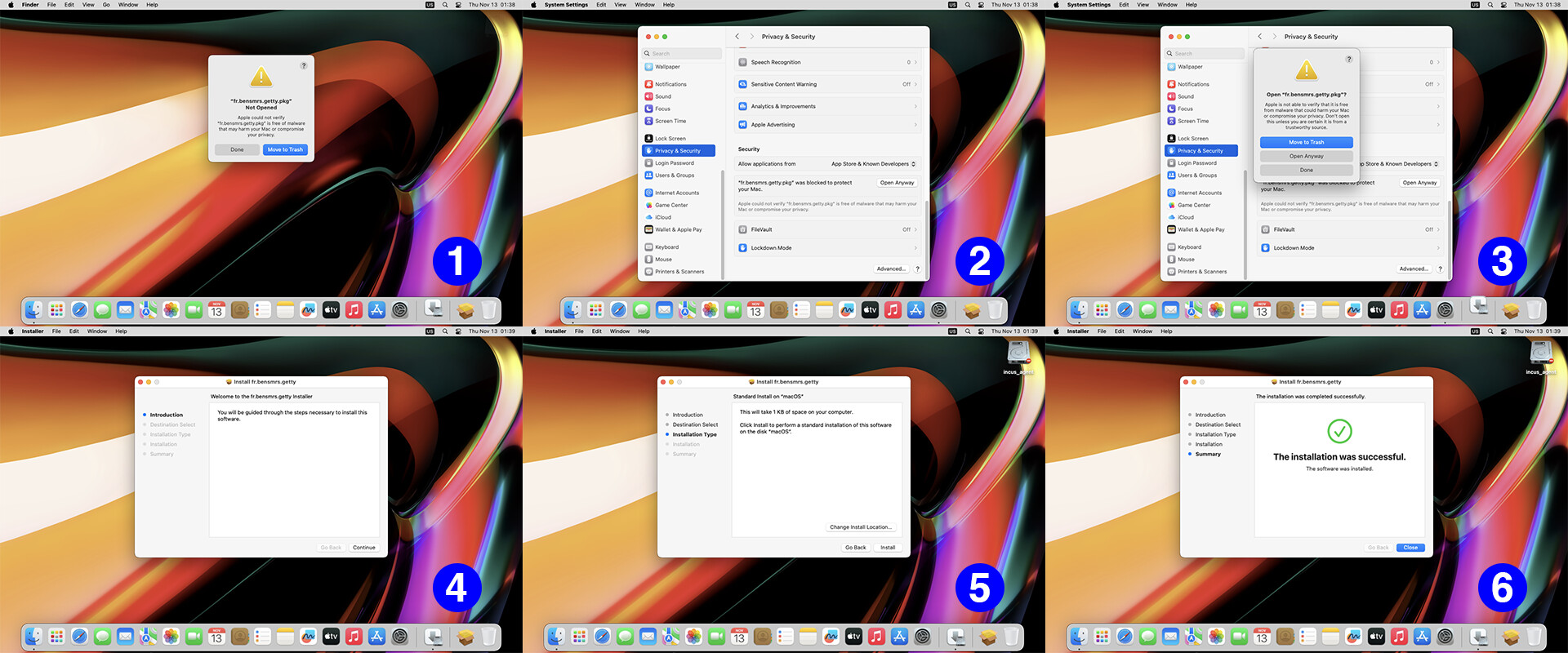The height and width of the screenshot is (653, 1568).
Task: Click the Install button in the installer
Action: [x=887, y=548]
